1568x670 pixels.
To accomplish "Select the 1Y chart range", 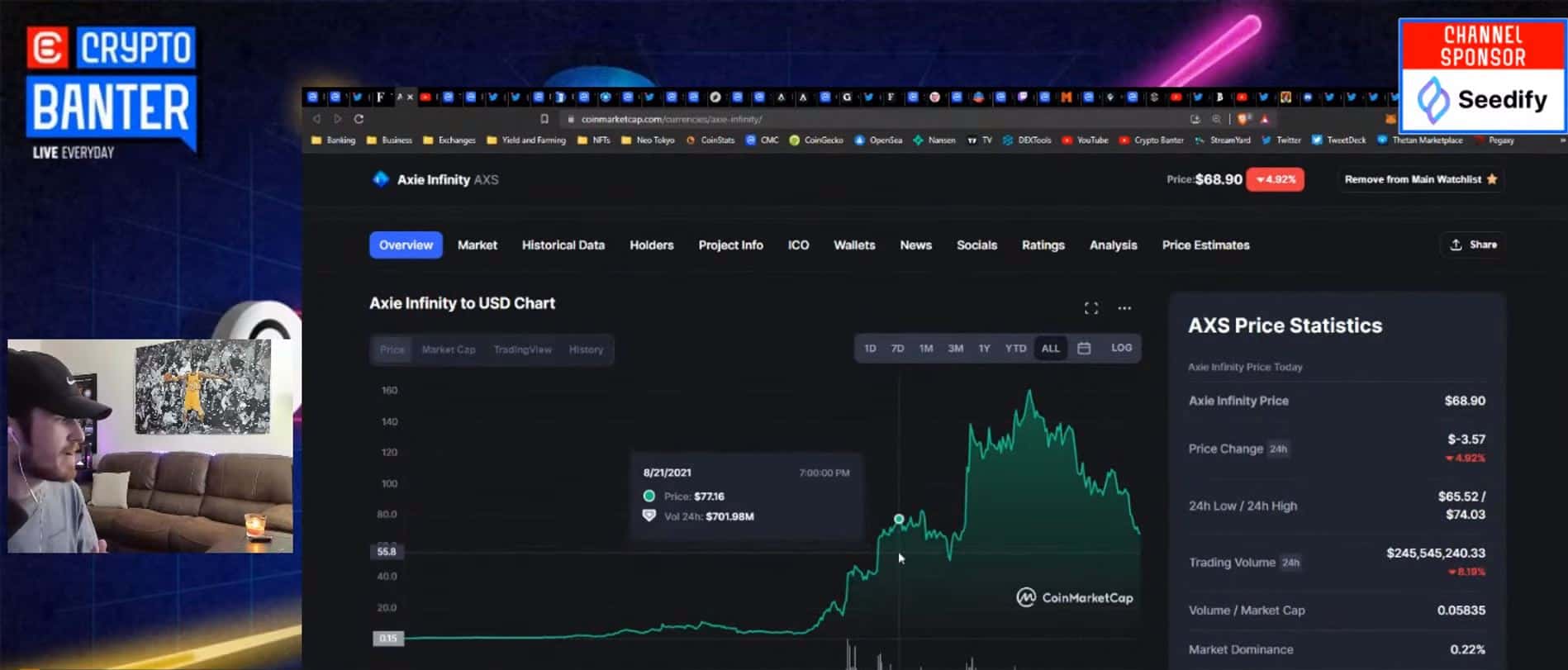I will [984, 349].
